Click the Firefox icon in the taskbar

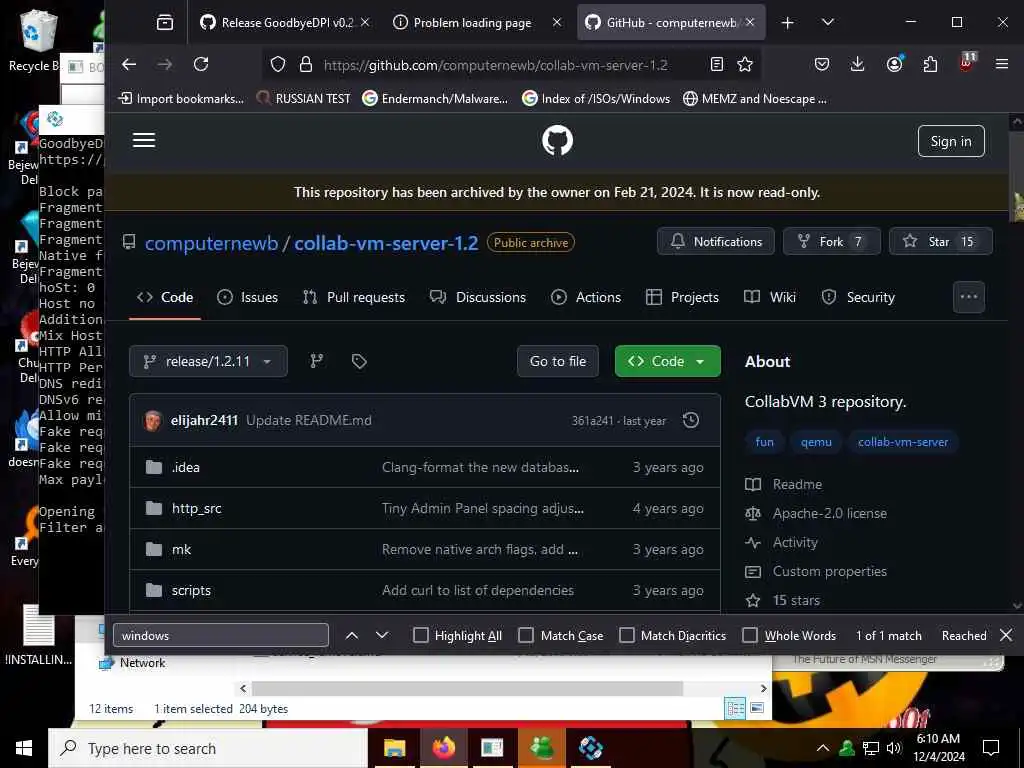pyautogui.click(x=443, y=748)
